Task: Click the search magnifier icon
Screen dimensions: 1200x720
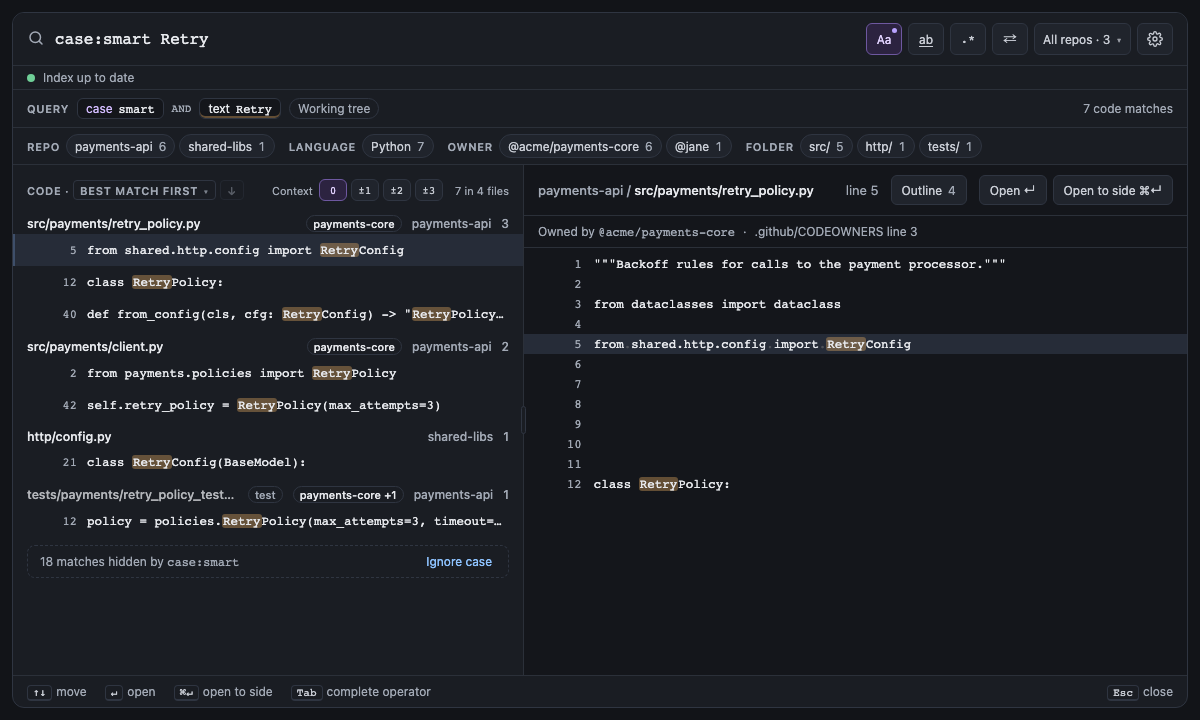Action: [x=36, y=39]
